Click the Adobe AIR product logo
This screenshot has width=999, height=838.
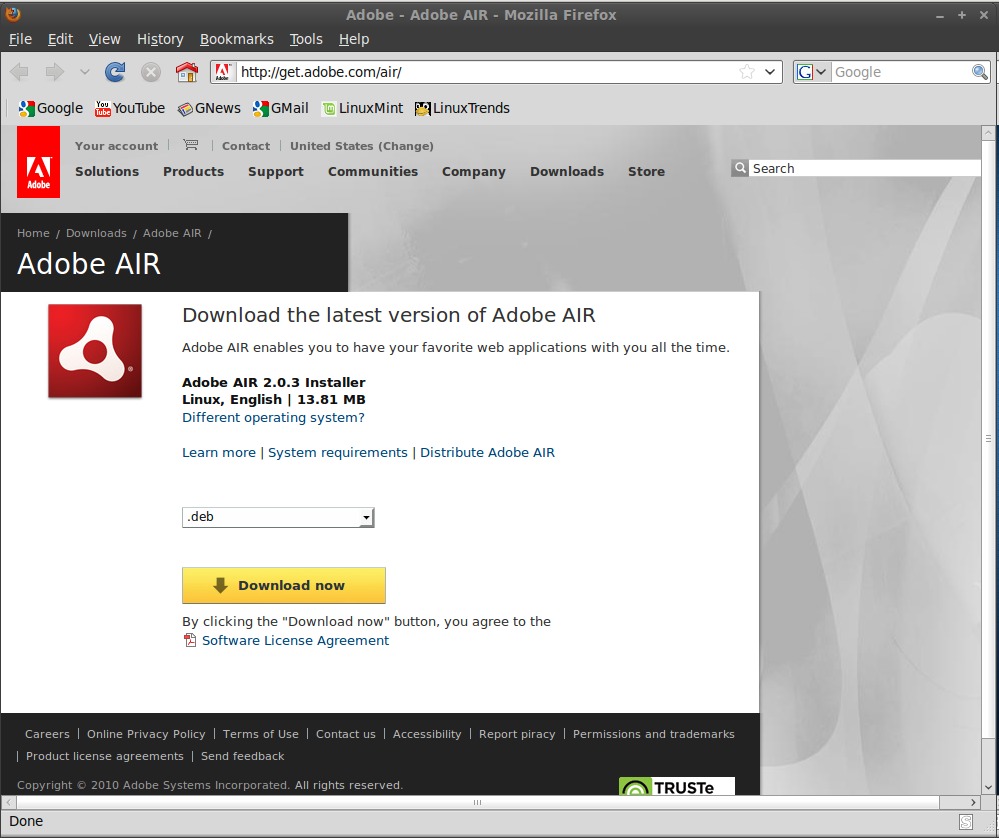95,351
